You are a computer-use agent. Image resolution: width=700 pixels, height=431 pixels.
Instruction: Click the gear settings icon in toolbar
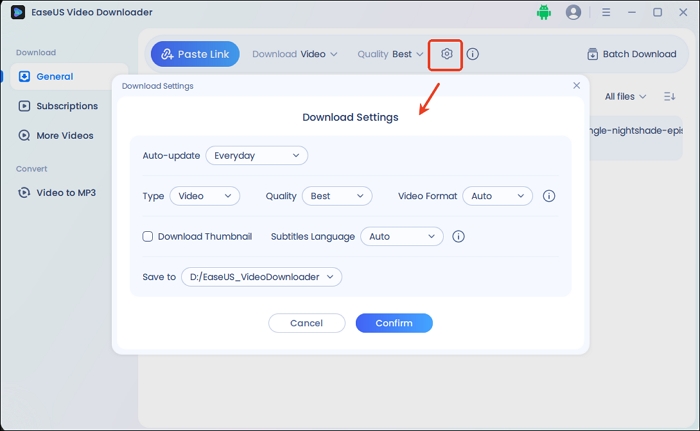pos(446,54)
